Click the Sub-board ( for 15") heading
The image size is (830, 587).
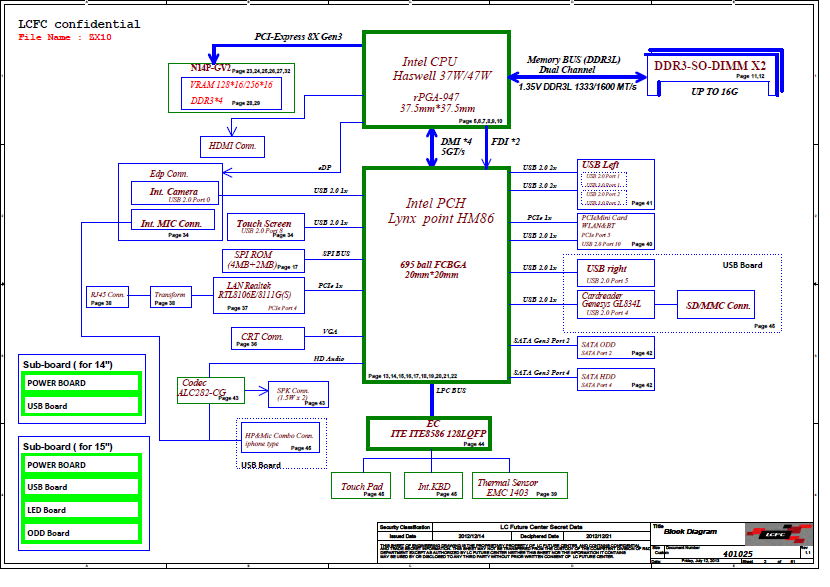click(68, 447)
